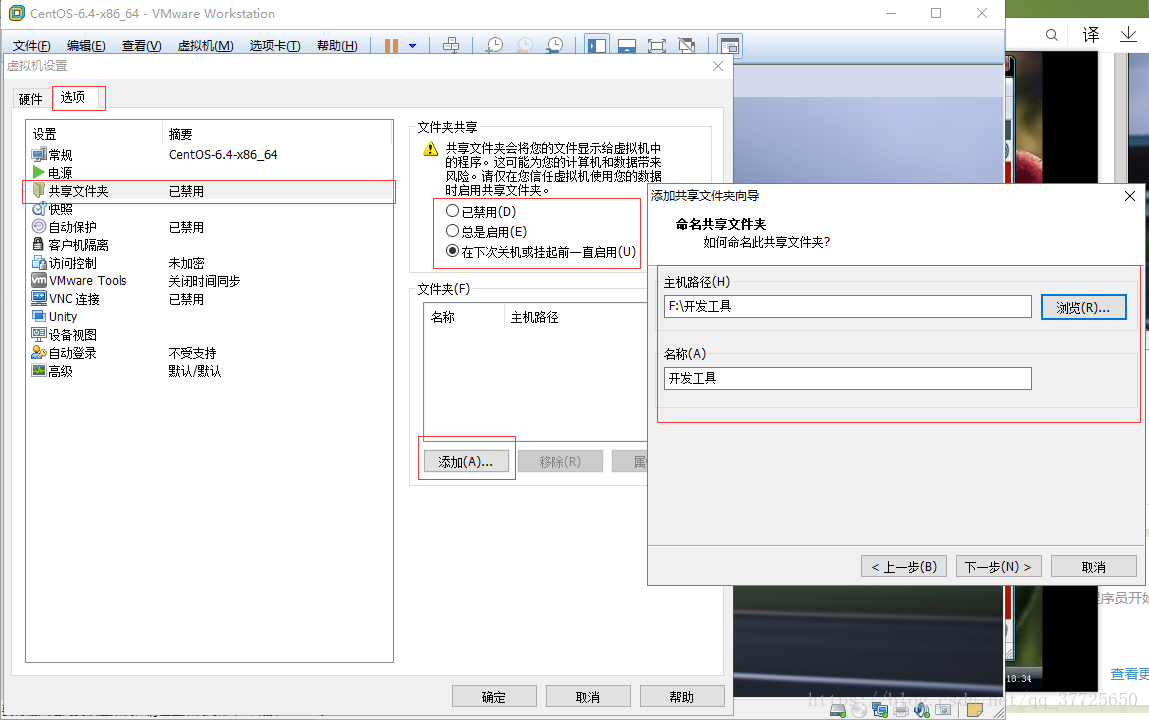Click the 移除(R) button

pyautogui.click(x=560, y=461)
